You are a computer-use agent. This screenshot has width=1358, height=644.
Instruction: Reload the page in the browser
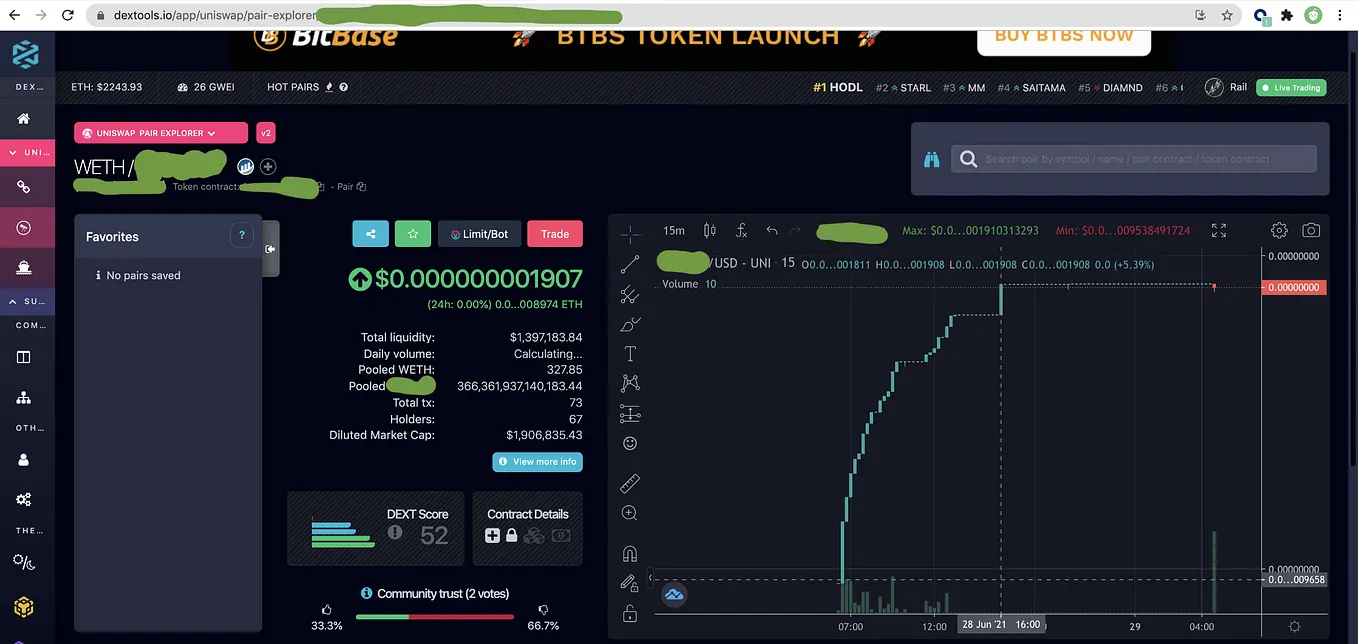pos(67,16)
